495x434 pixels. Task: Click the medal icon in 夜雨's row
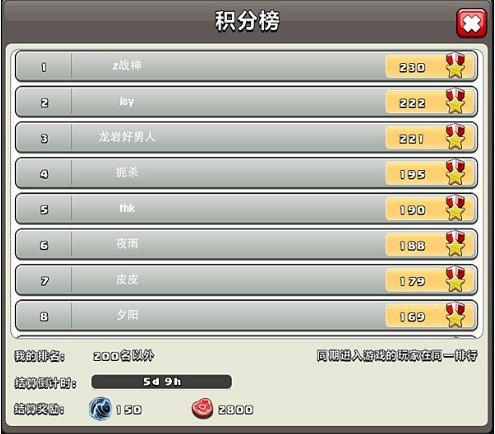(x=455, y=244)
